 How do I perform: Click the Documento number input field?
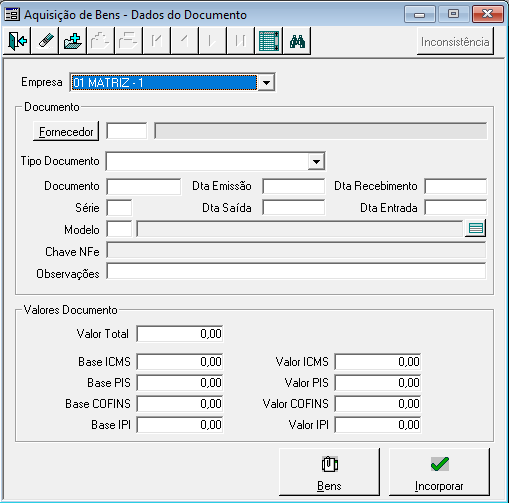pyautogui.click(x=144, y=186)
